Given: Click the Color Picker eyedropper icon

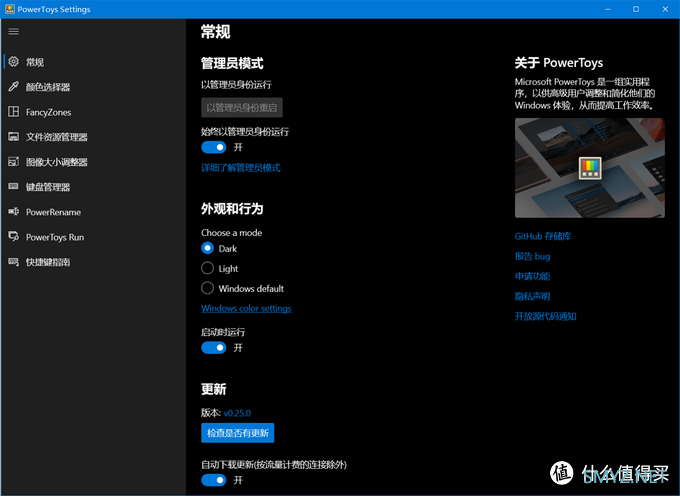Looking at the screenshot, I should [x=13, y=87].
